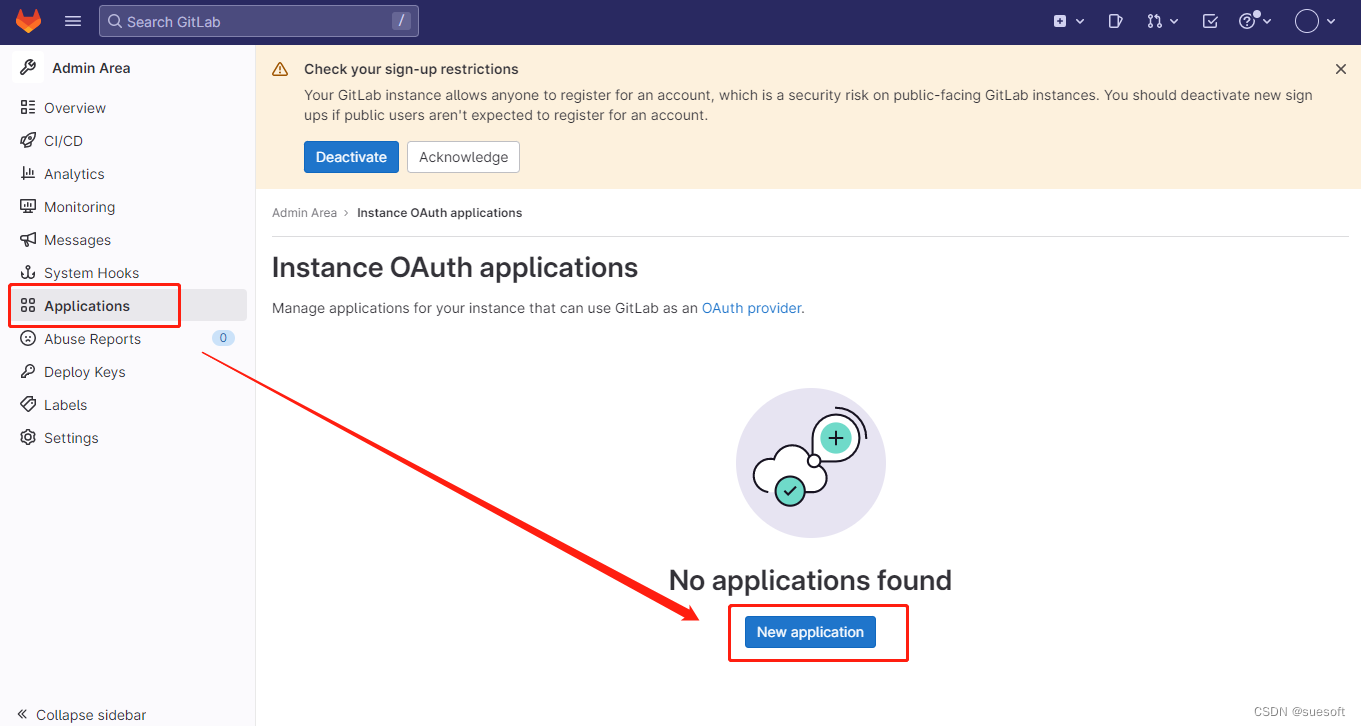
Task: Click the CI/CD rocket icon
Action: pyautogui.click(x=28, y=141)
